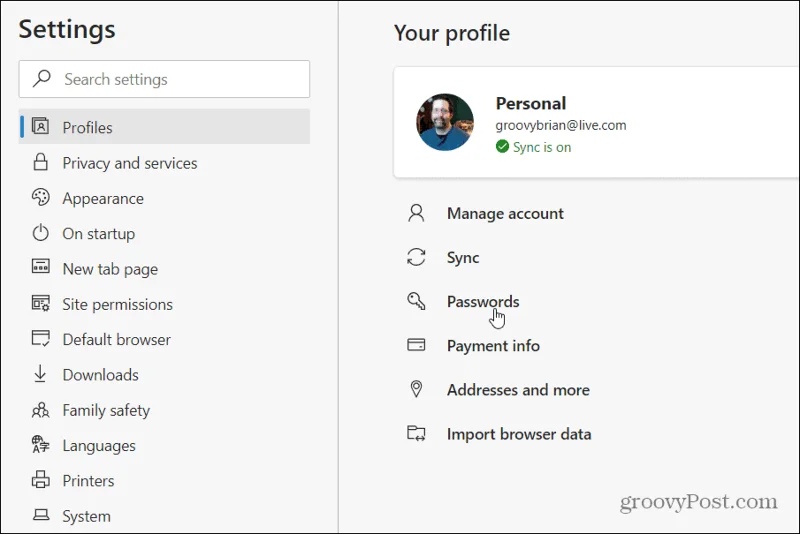Open Site permissions settings
The image size is (800, 534).
coord(164,304)
